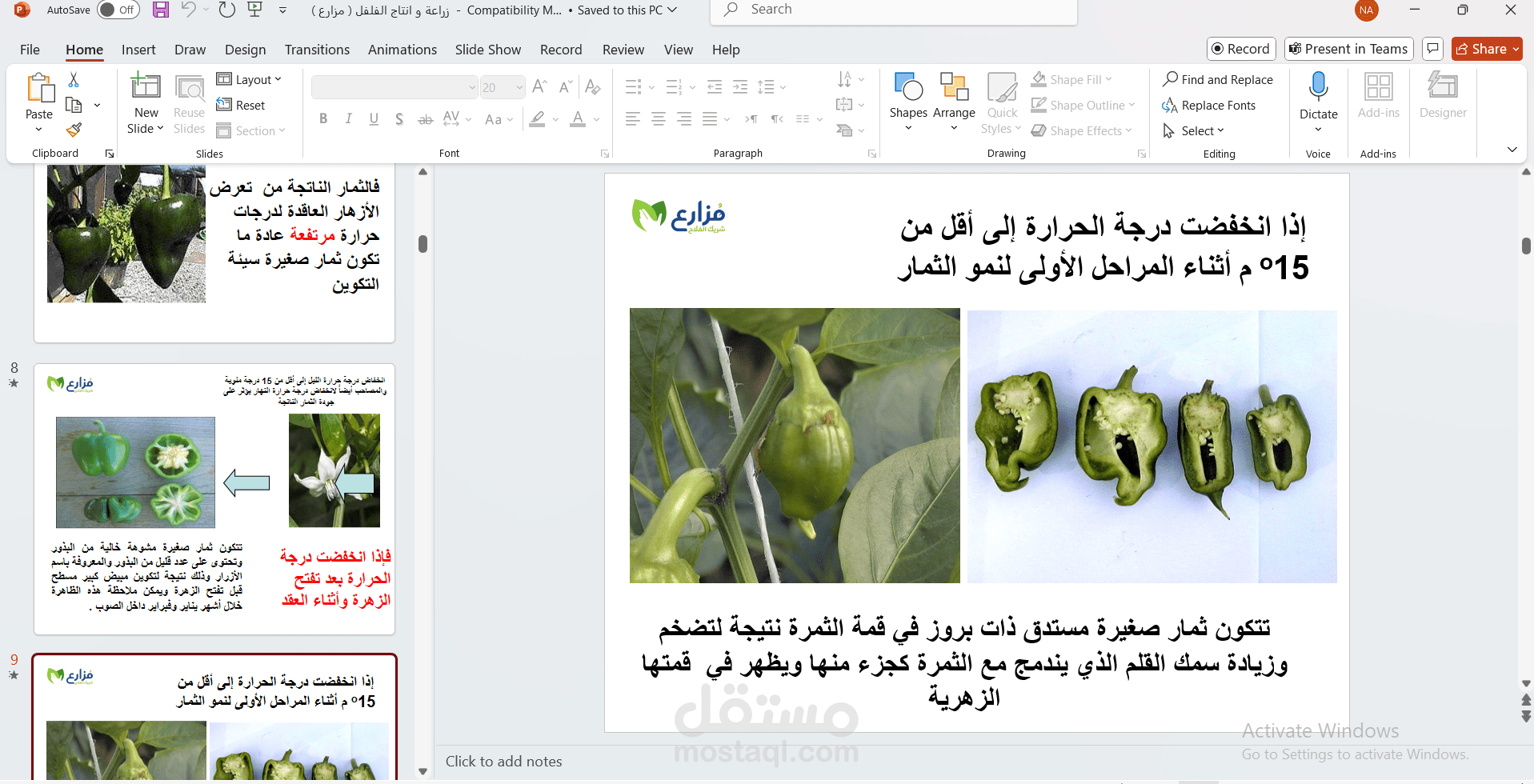1534x784 pixels.
Task: Toggle Bold formatting
Action: click(x=323, y=119)
